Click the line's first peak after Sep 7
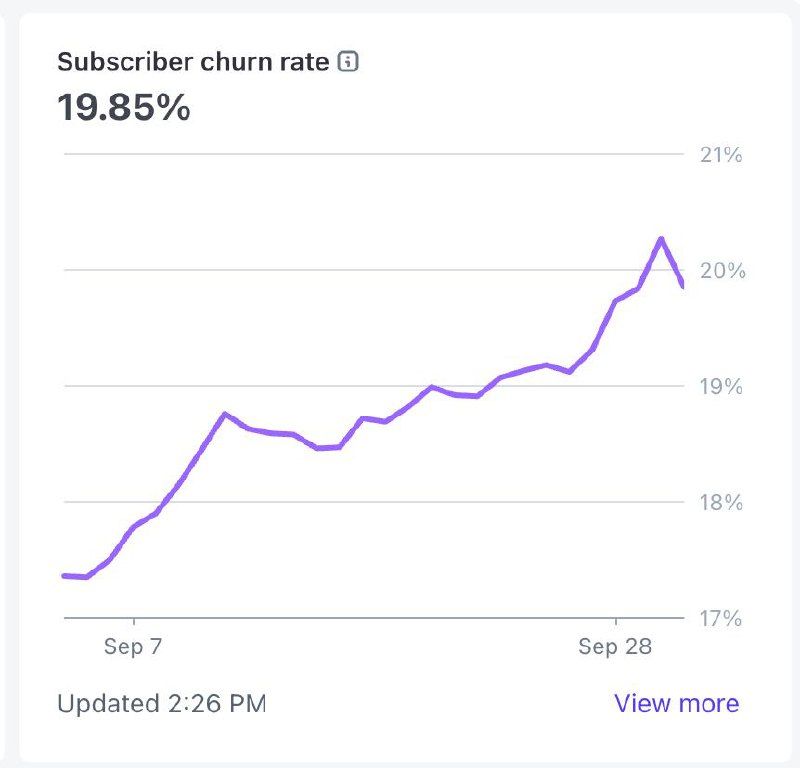Image resolution: width=800 pixels, height=768 pixels. [225, 413]
